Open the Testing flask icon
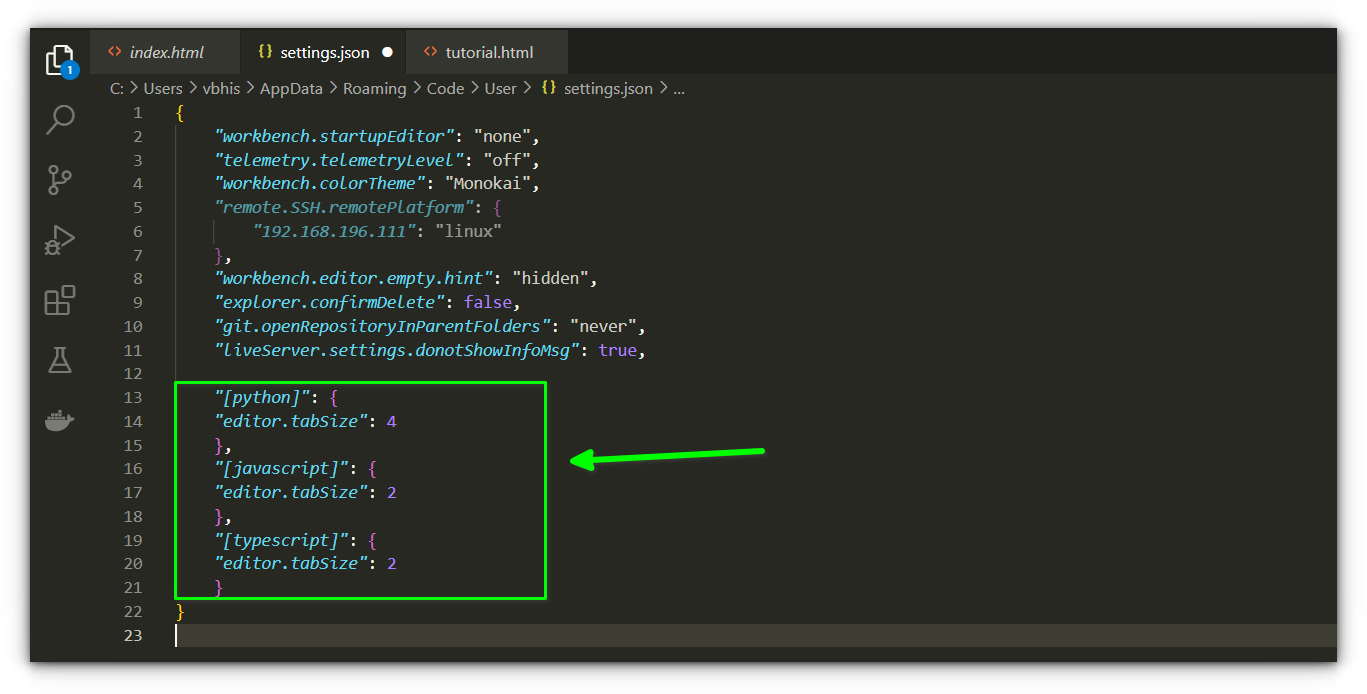The width and height of the screenshot is (1367, 694). pyautogui.click(x=60, y=360)
